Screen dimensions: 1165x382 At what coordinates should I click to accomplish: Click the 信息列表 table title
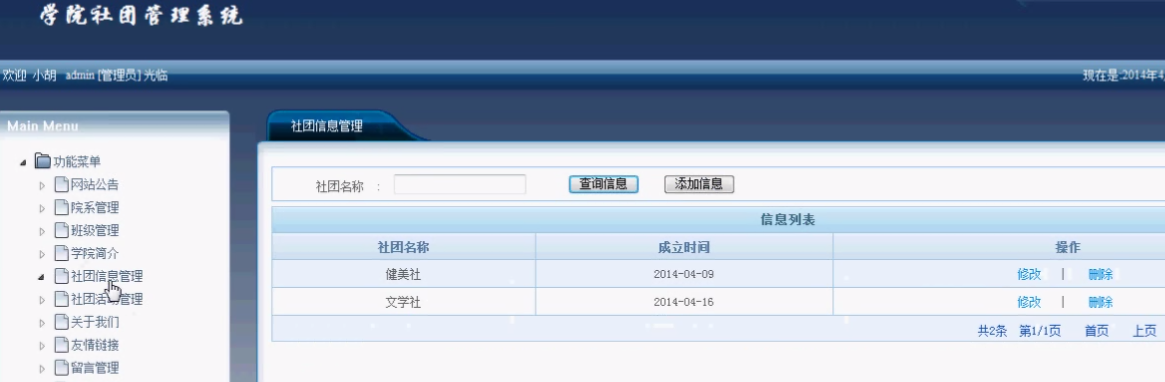pyautogui.click(x=788, y=220)
